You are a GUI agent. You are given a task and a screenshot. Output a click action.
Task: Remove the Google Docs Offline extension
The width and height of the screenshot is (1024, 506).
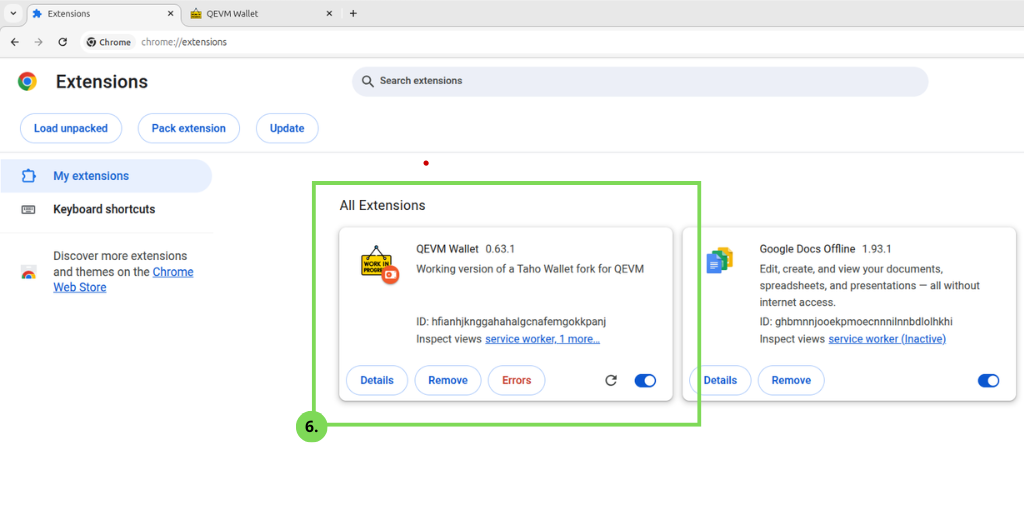pos(791,380)
